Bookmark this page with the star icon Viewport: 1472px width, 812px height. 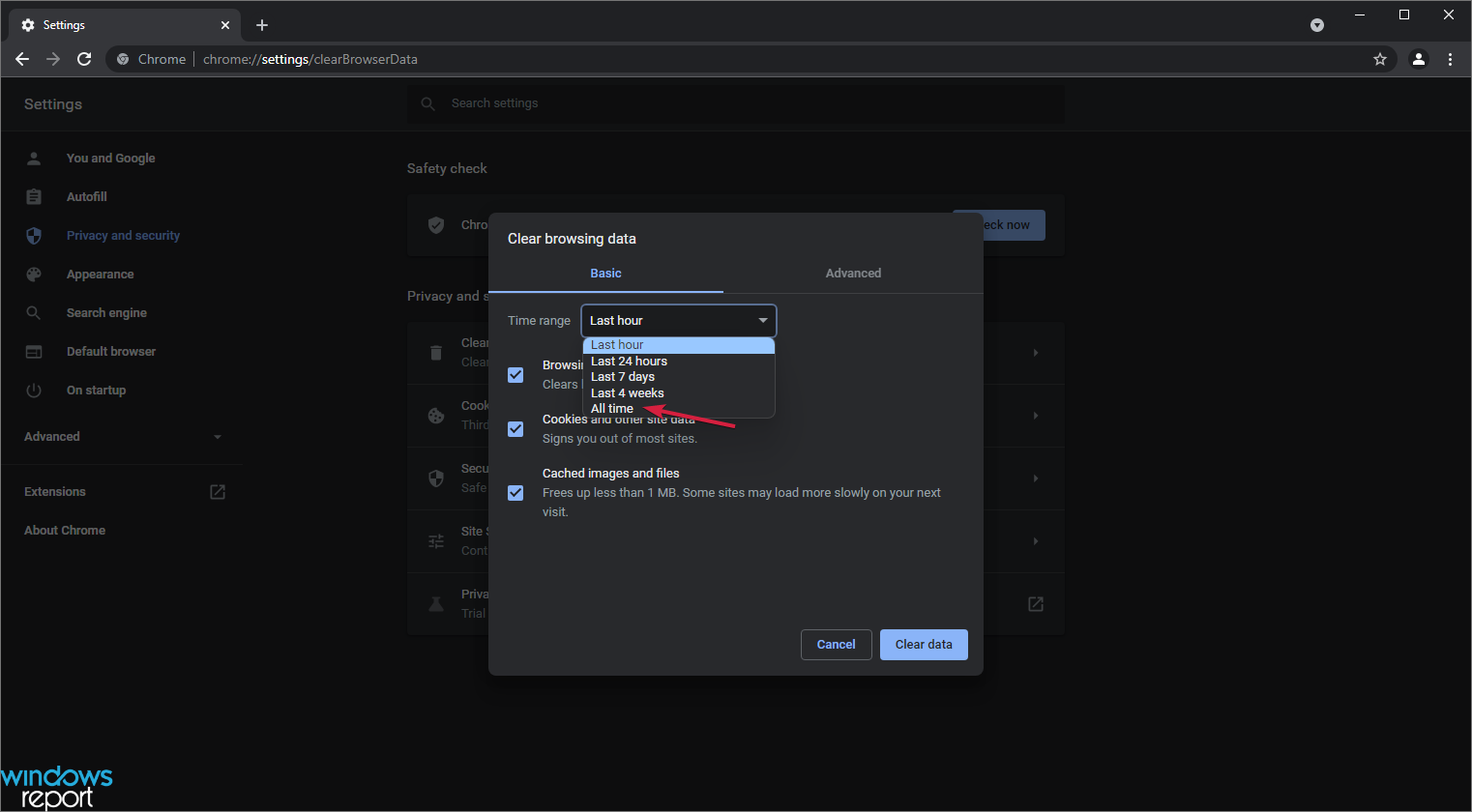[x=1380, y=59]
